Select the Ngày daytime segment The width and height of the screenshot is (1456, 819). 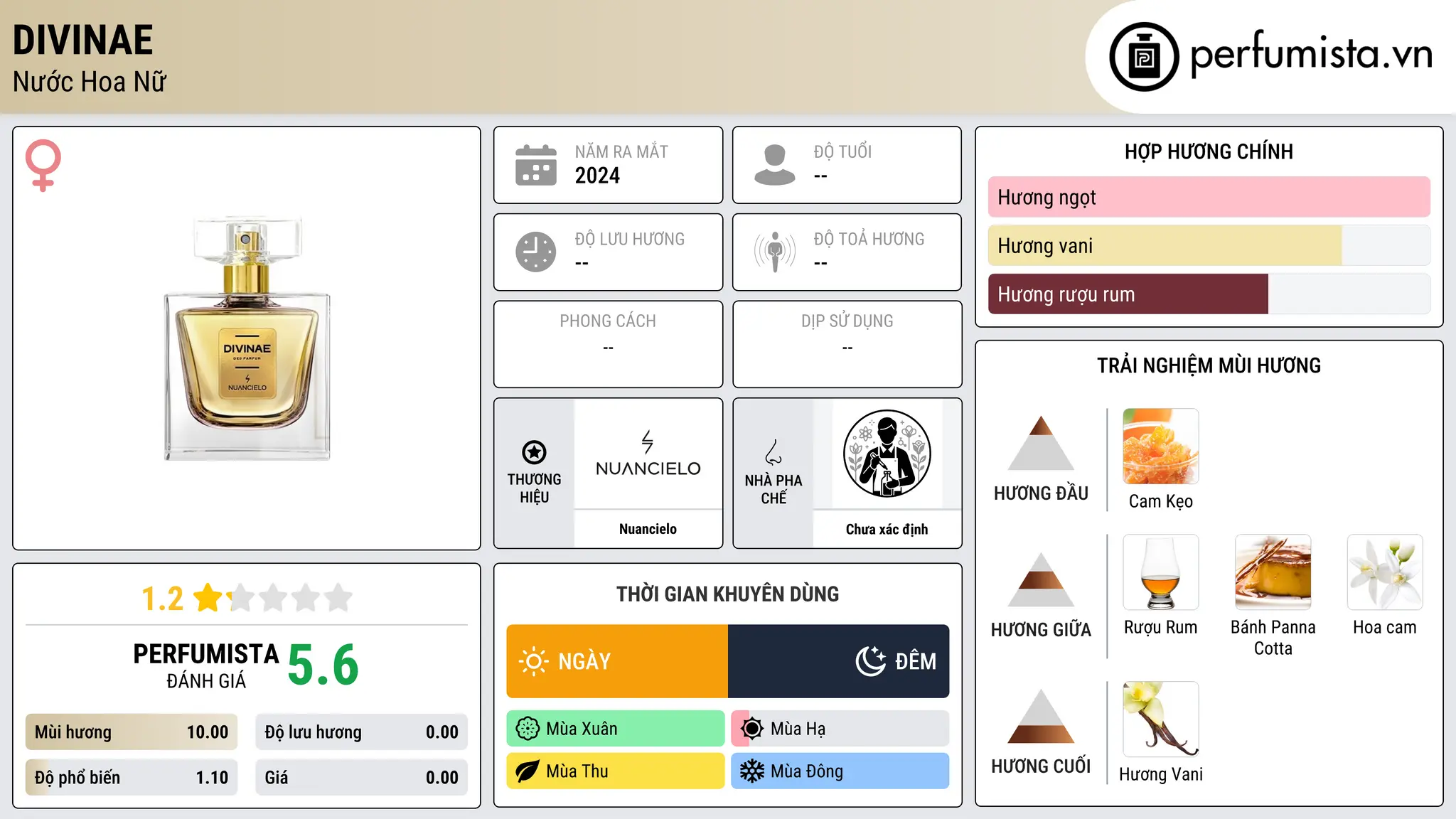click(x=617, y=661)
